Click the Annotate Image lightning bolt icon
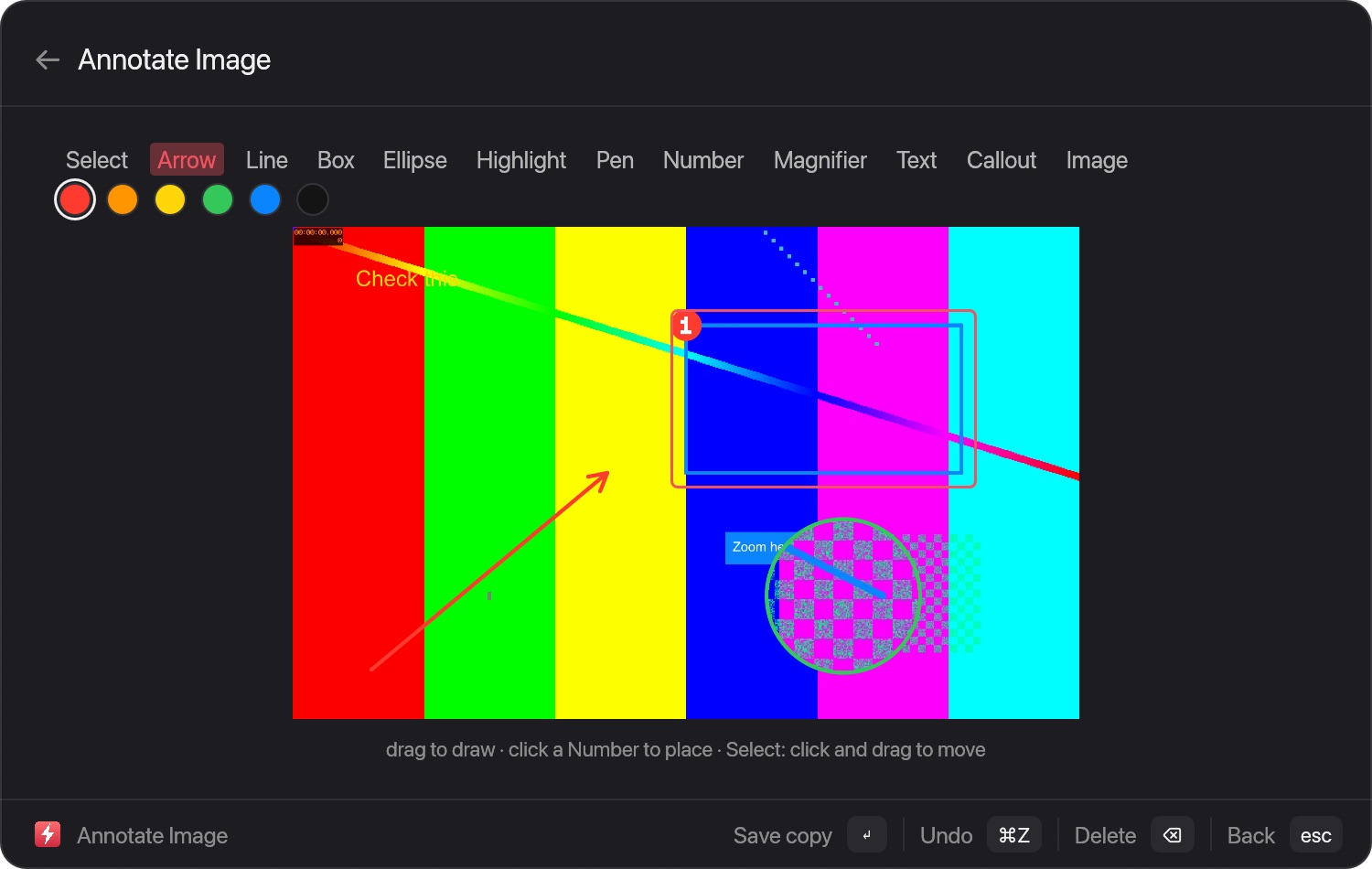The height and width of the screenshot is (869, 1372). (48, 834)
